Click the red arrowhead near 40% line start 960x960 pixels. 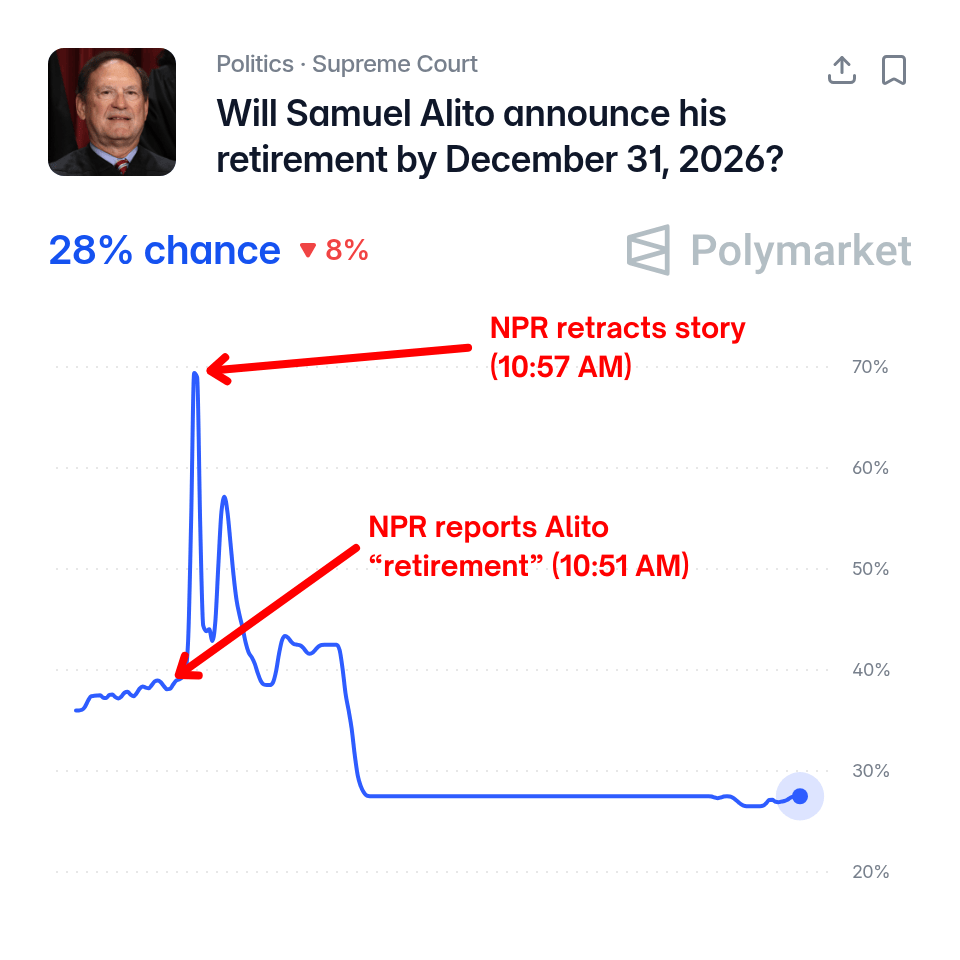[187, 667]
